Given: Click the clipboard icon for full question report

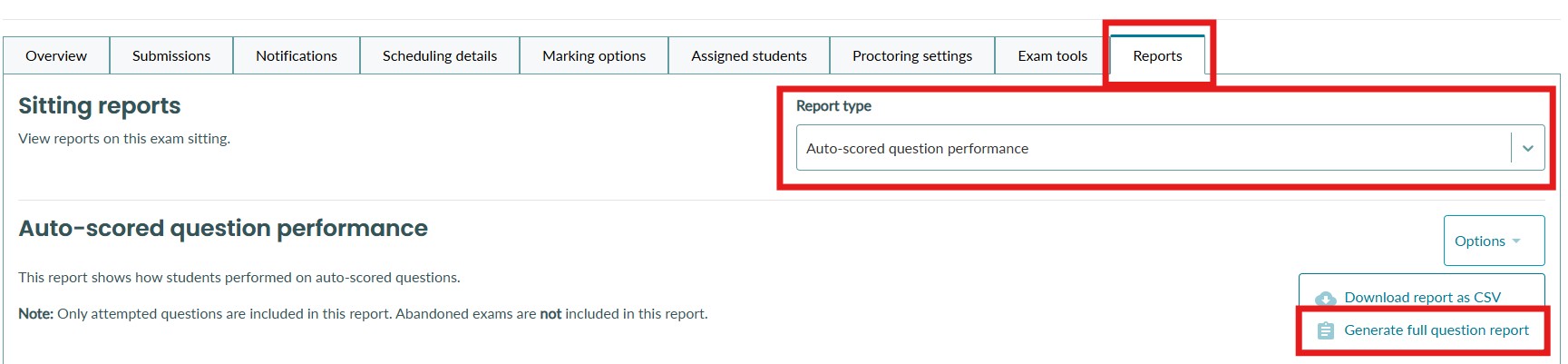Looking at the screenshot, I should [x=1325, y=330].
